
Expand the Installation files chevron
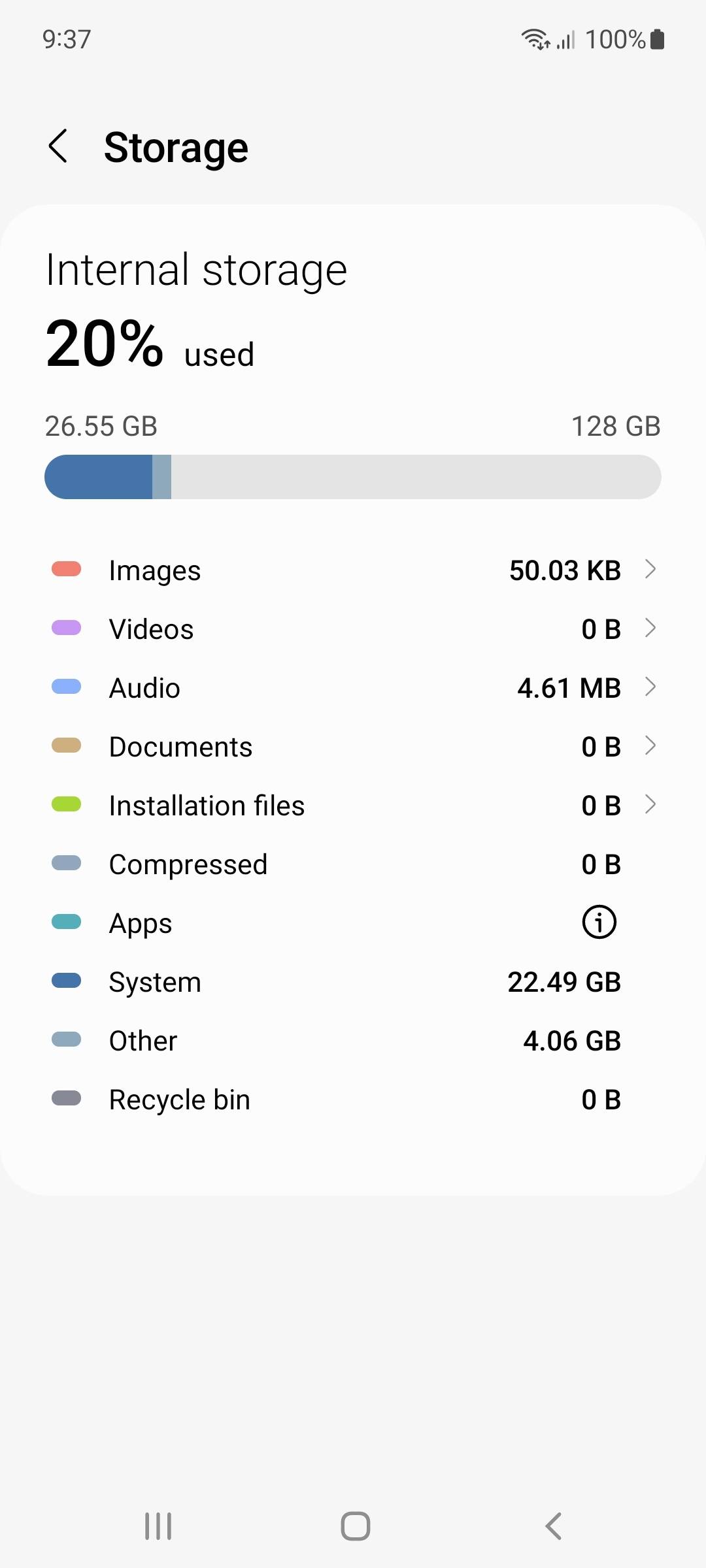[650, 804]
